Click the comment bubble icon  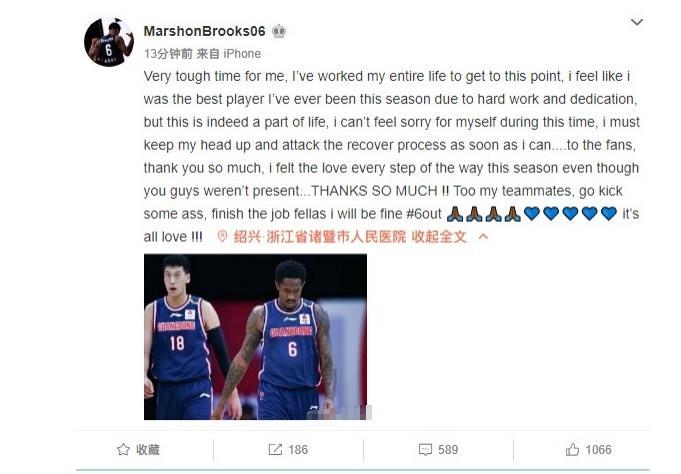(425, 450)
